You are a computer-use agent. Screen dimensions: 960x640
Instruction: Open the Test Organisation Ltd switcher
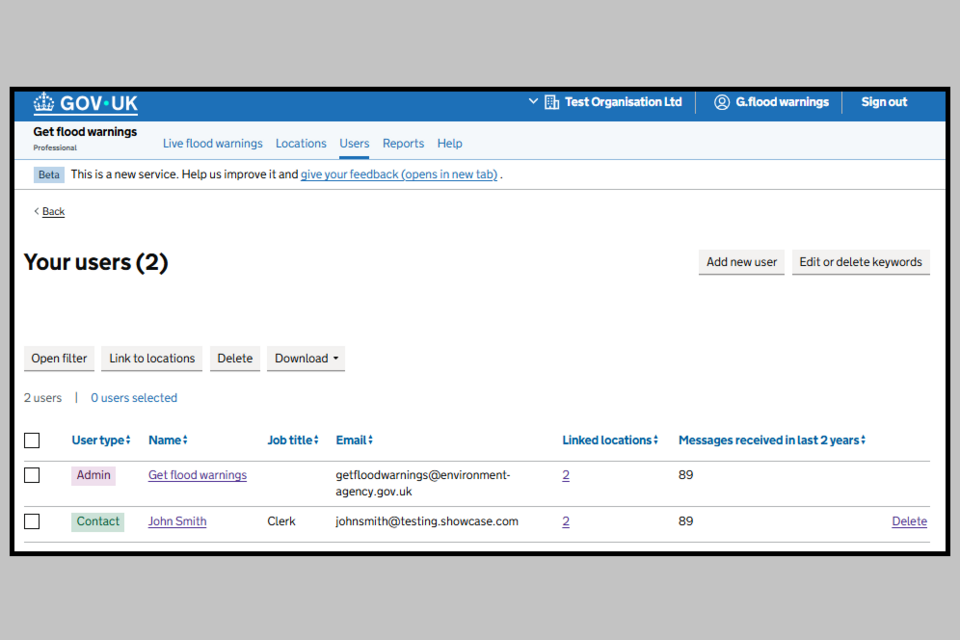[612, 102]
